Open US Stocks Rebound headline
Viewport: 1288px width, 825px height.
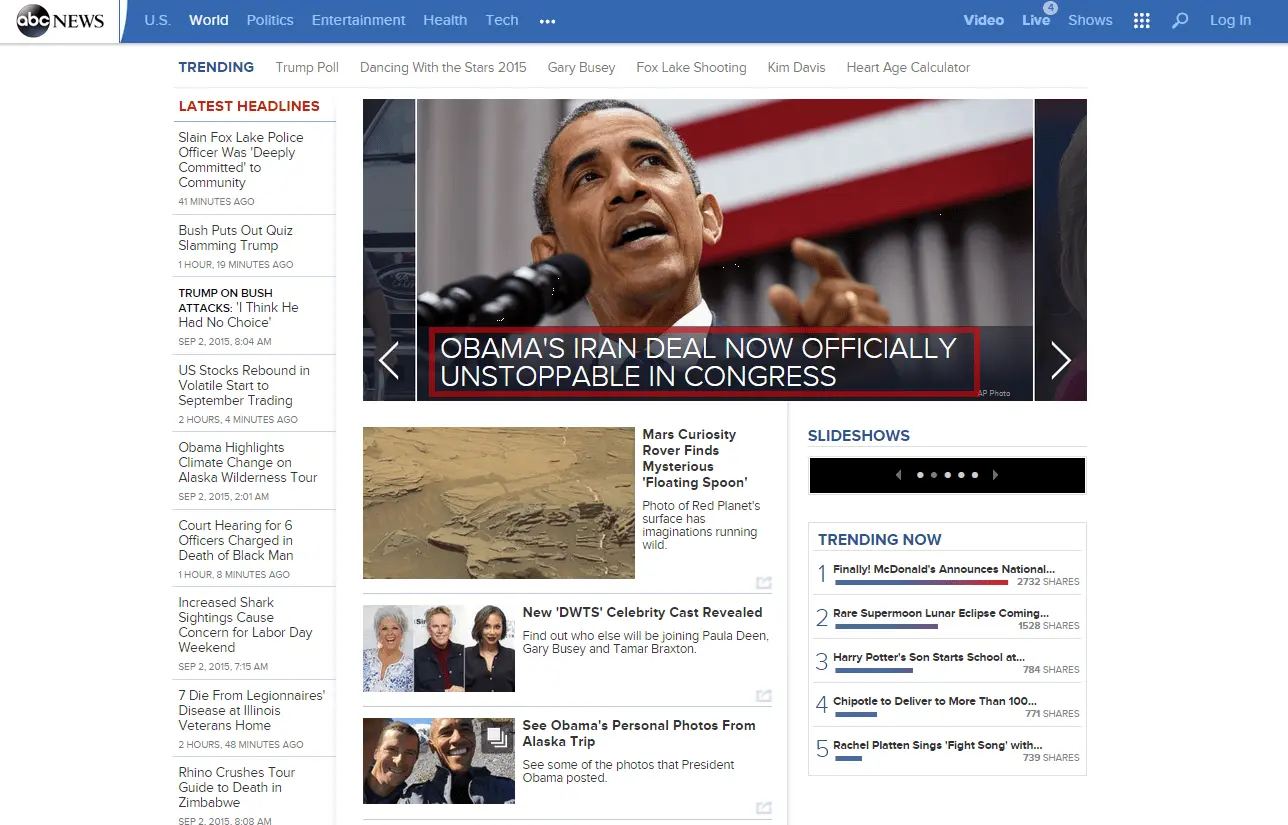pyautogui.click(x=244, y=385)
